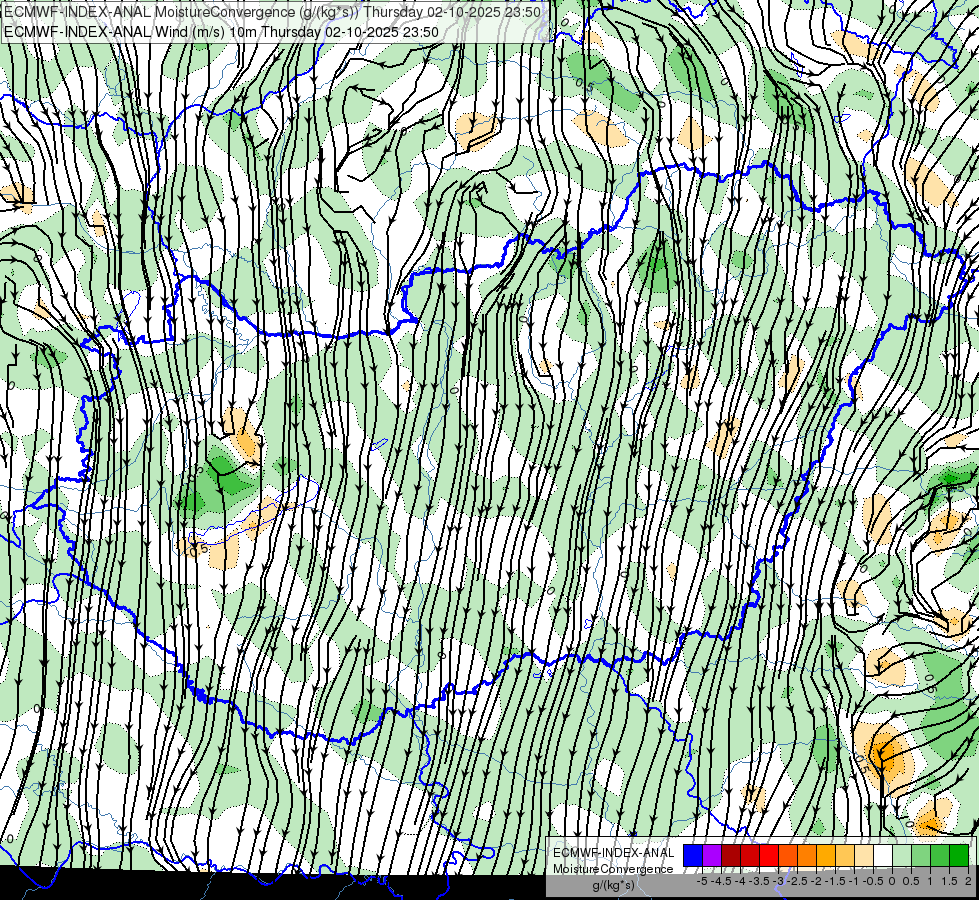Click the legend tick label -4
Viewport: 979px width, 900px height.
[x=740, y=881]
